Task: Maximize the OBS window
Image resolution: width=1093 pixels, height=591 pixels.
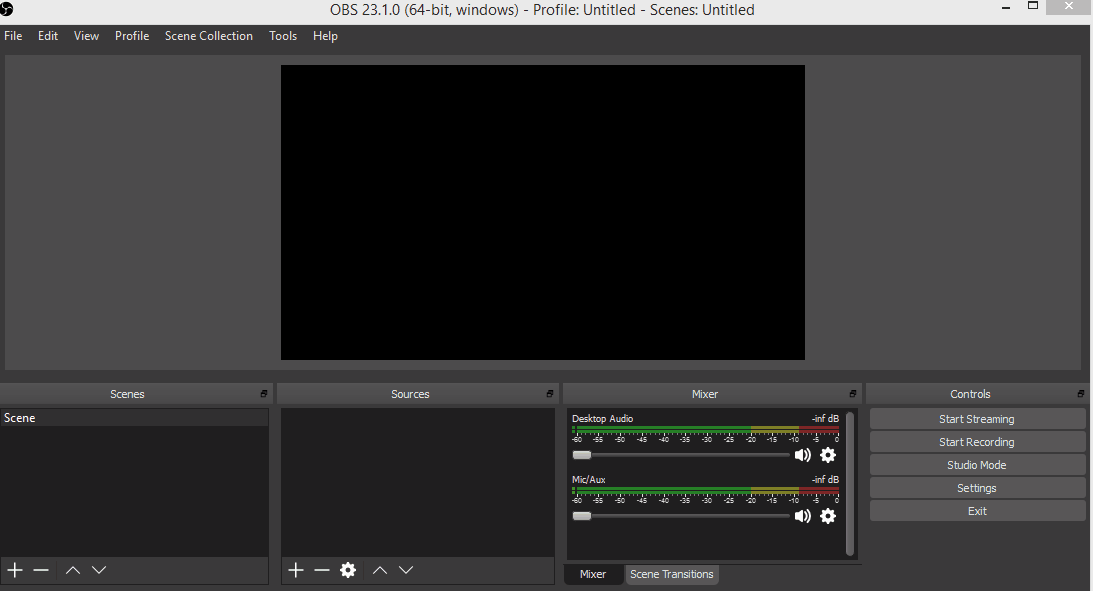Action: (1033, 6)
